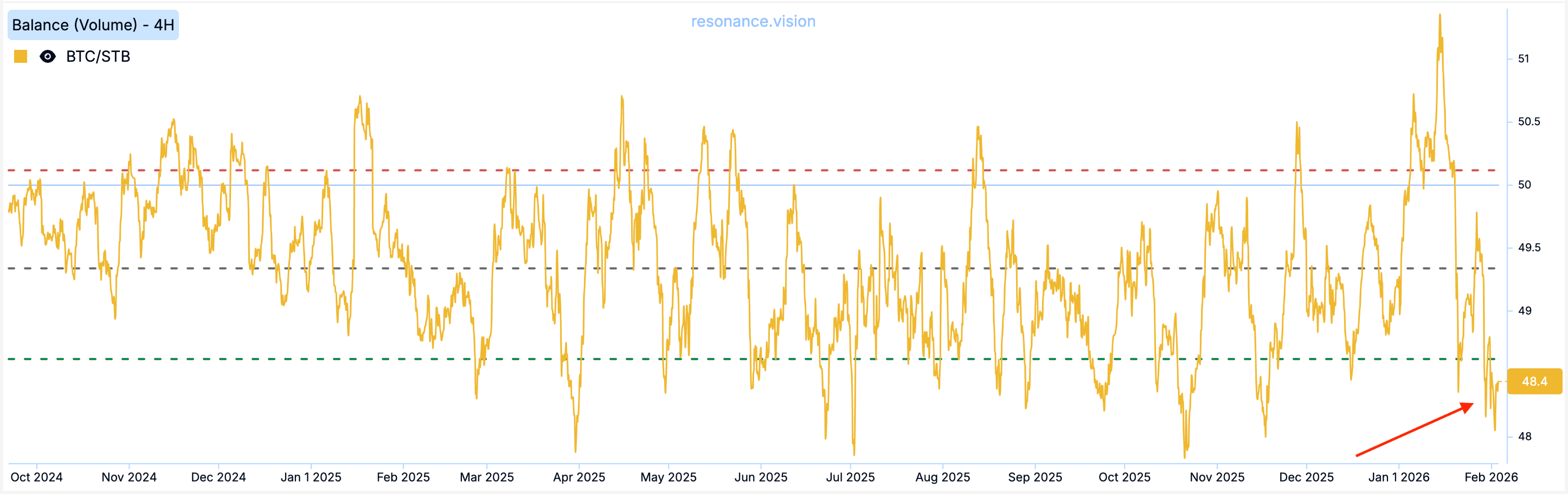Viewport: 1568px width, 494px height.
Task: Click the Oct 2024 date axis label
Action: (36, 477)
